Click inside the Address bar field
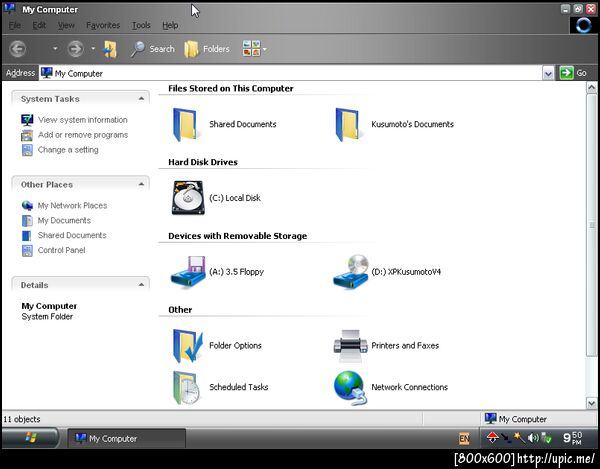600x469 pixels. [x=291, y=73]
